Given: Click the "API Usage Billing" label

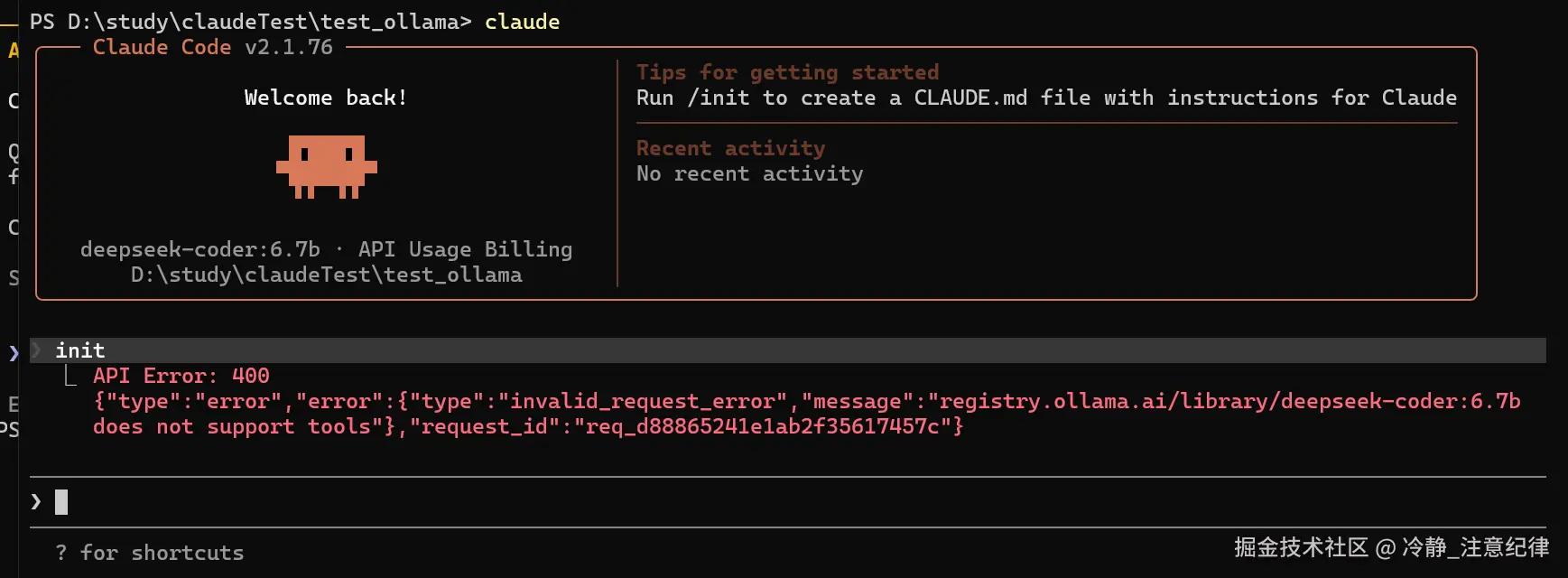Looking at the screenshot, I should (x=465, y=249).
